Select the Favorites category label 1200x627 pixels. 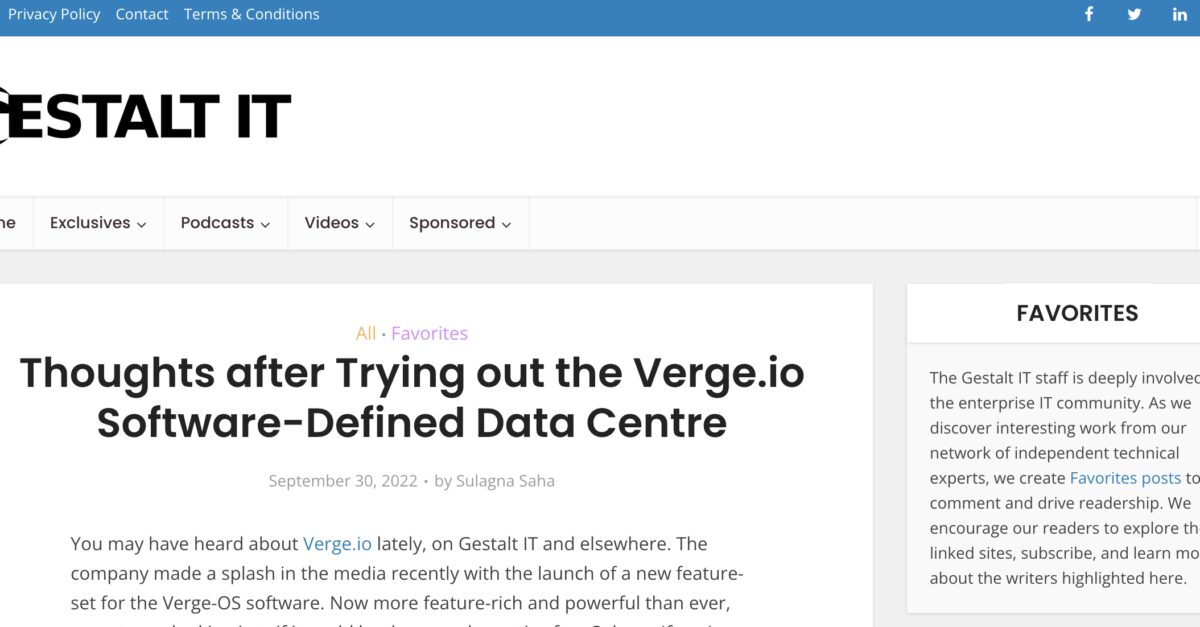point(429,333)
